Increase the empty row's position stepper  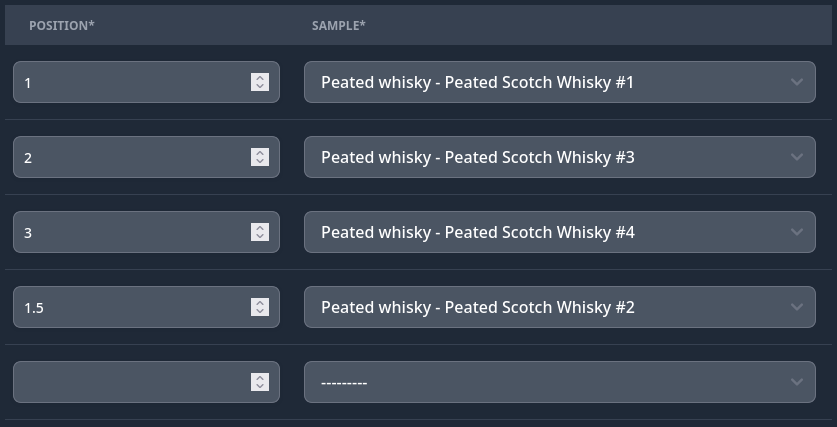(260, 377)
